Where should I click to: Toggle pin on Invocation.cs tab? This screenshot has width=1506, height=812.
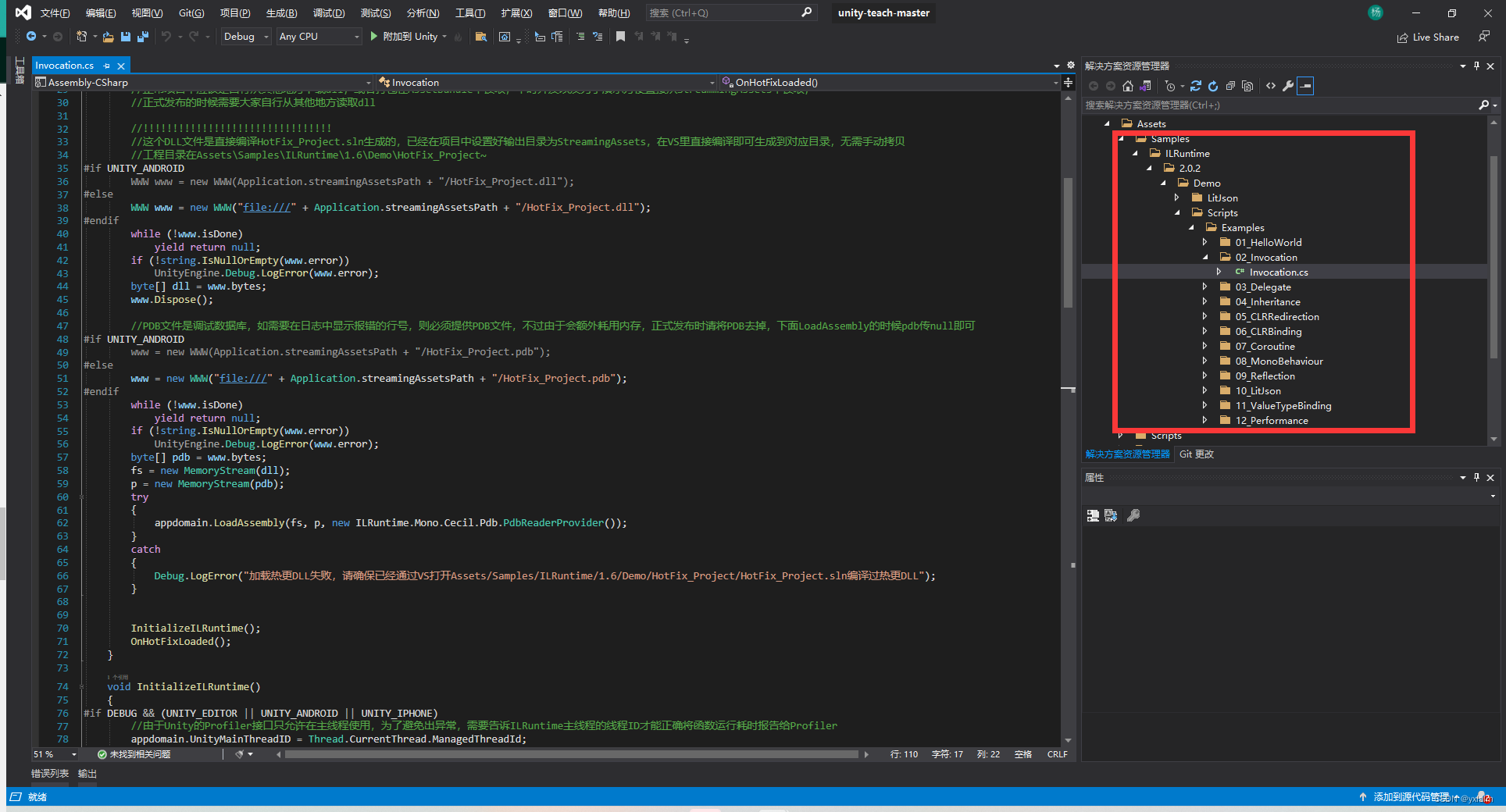pos(107,66)
